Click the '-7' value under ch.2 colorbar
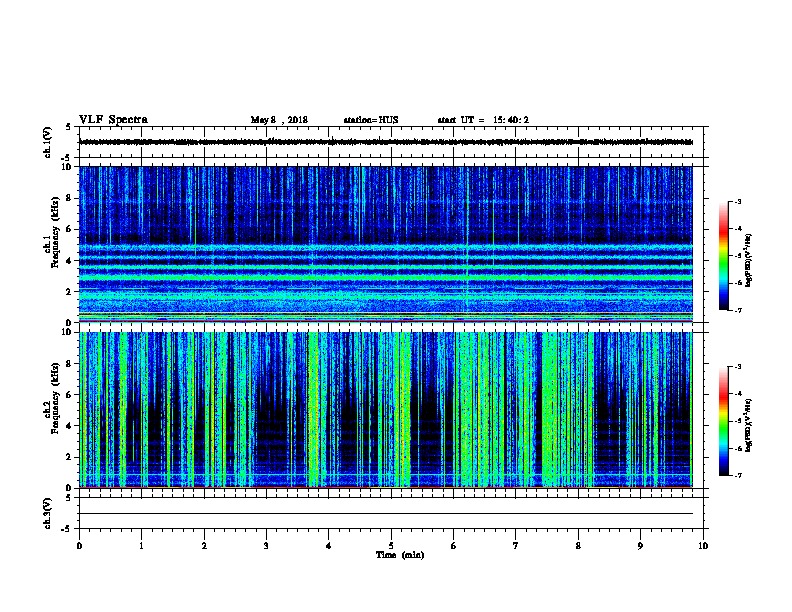The width and height of the screenshot is (792, 612). (x=737, y=476)
